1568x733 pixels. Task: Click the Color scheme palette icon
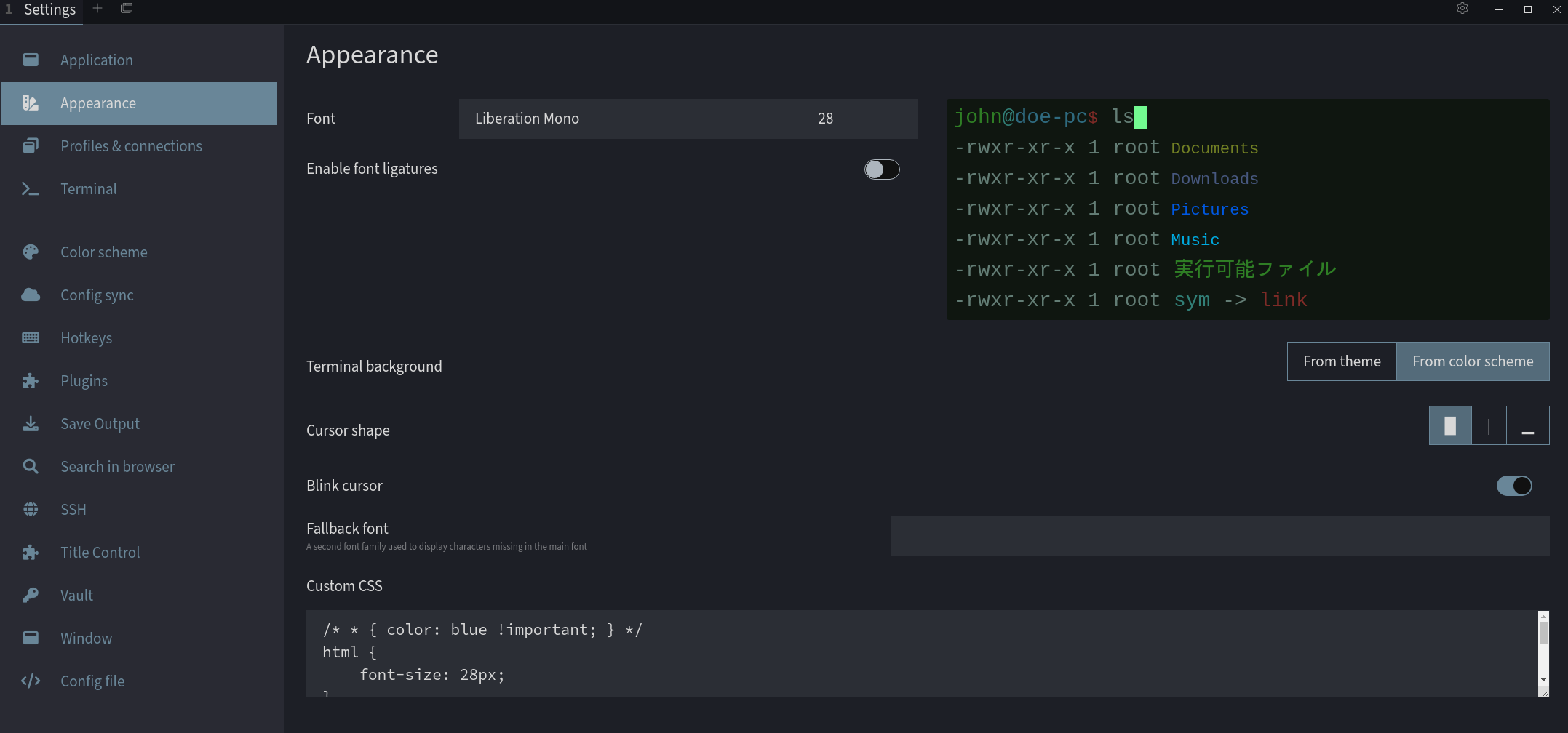31,252
